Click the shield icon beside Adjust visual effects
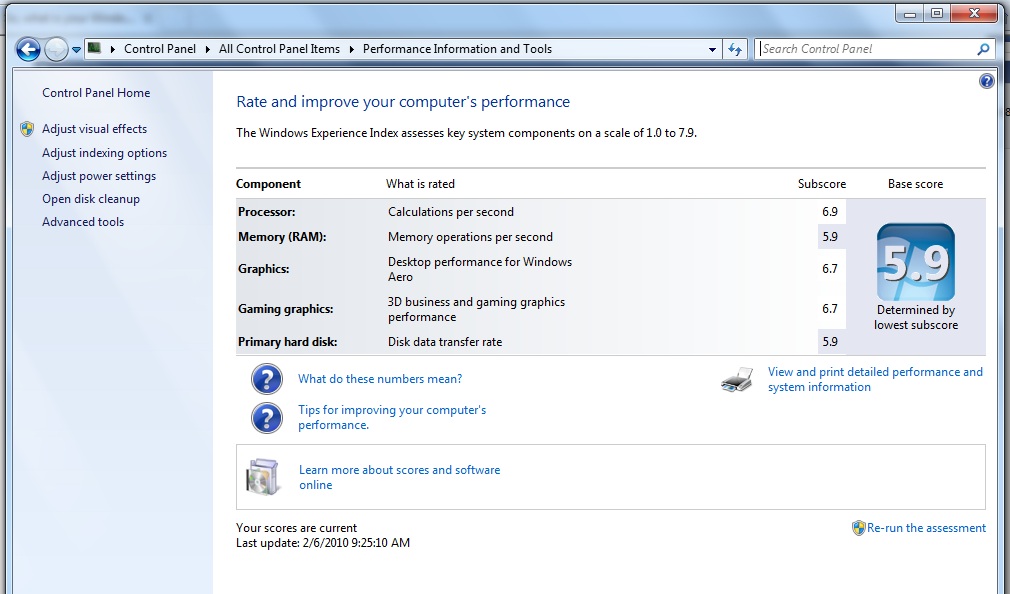Screen dimensions: 1010x594 tap(27, 129)
